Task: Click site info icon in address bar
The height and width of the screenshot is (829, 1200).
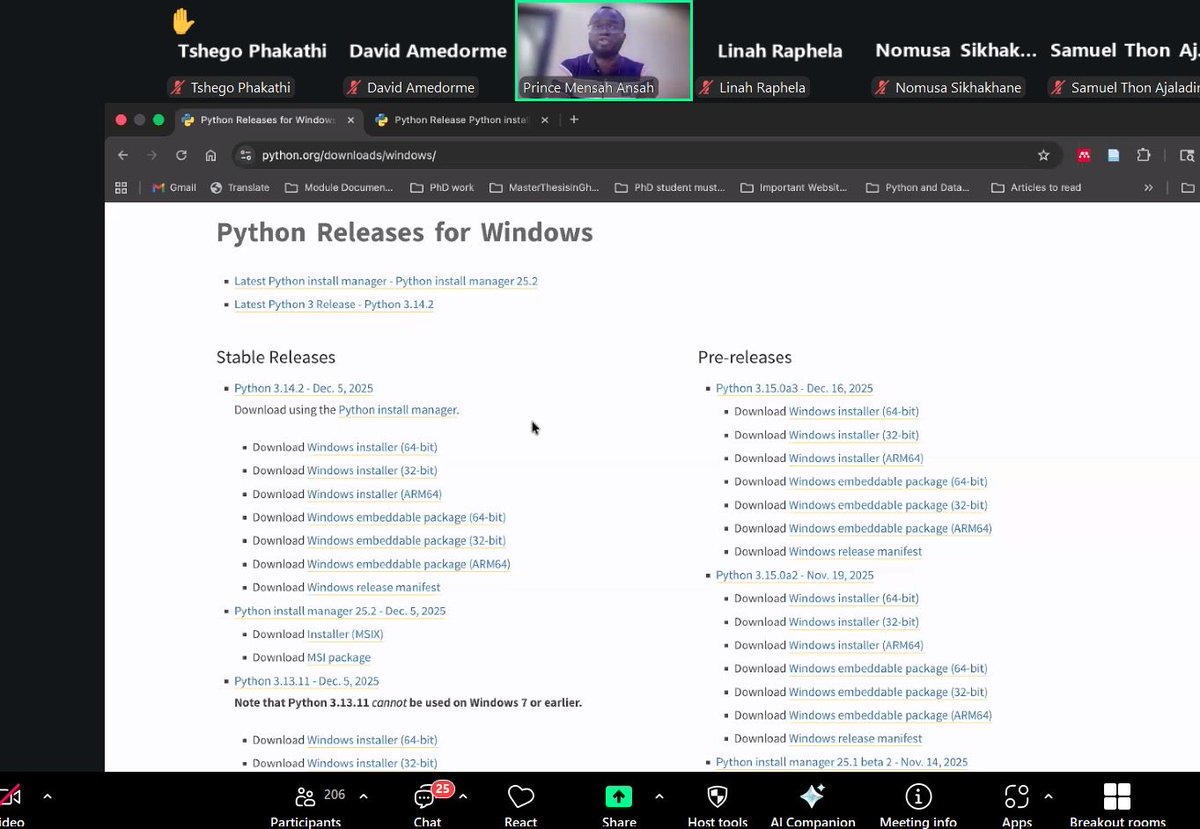Action: click(246, 155)
